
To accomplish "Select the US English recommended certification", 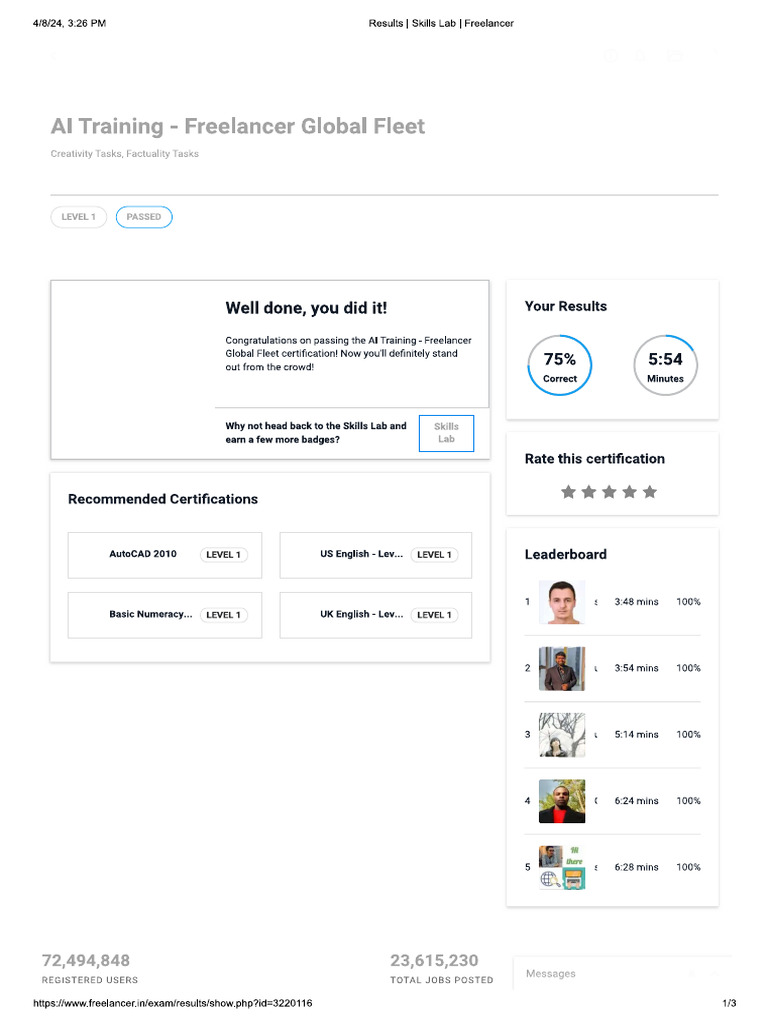I will point(376,555).
